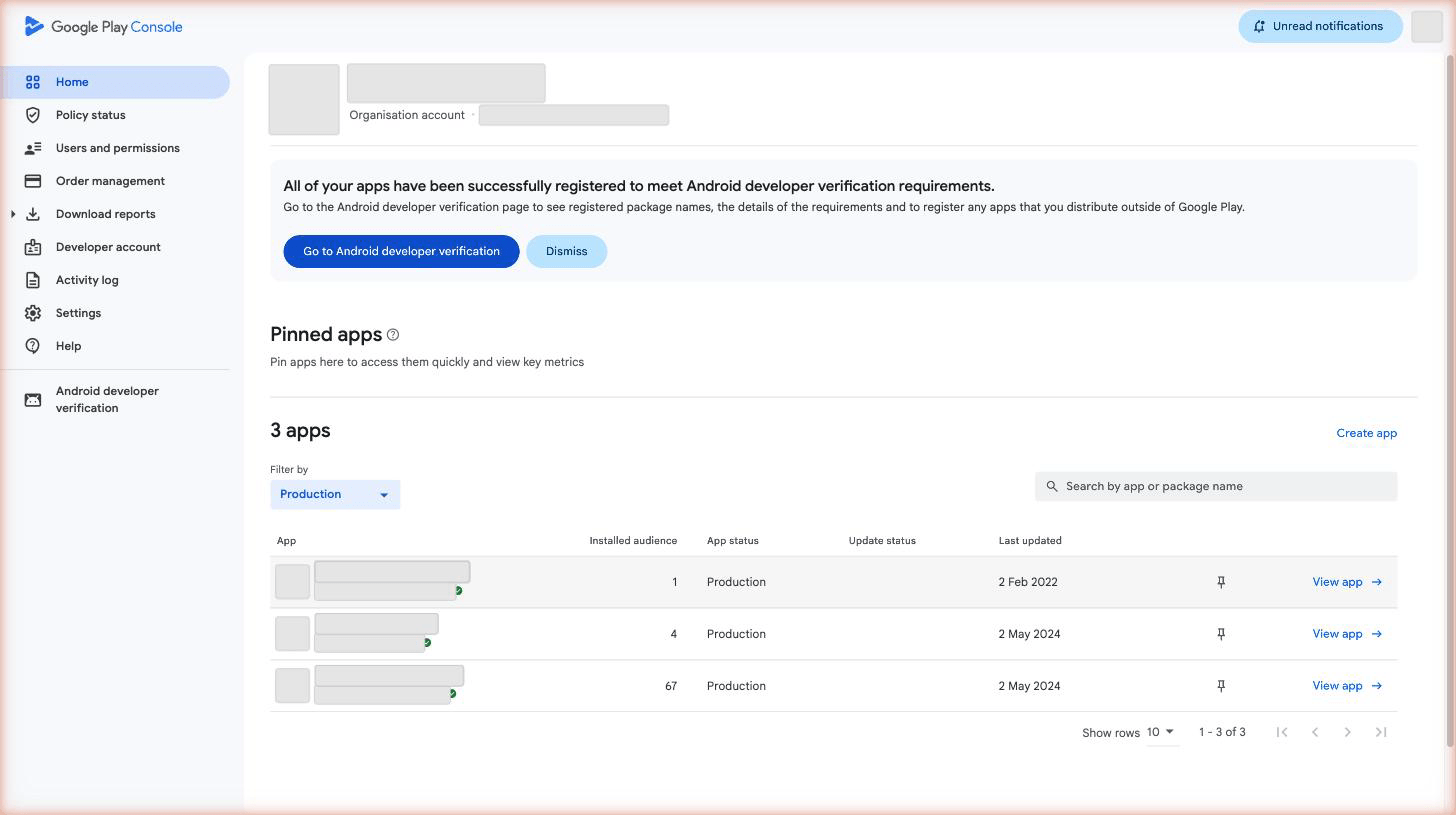Open Policy status using its shield icon
The height and width of the screenshot is (815, 1456).
[x=33, y=115]
